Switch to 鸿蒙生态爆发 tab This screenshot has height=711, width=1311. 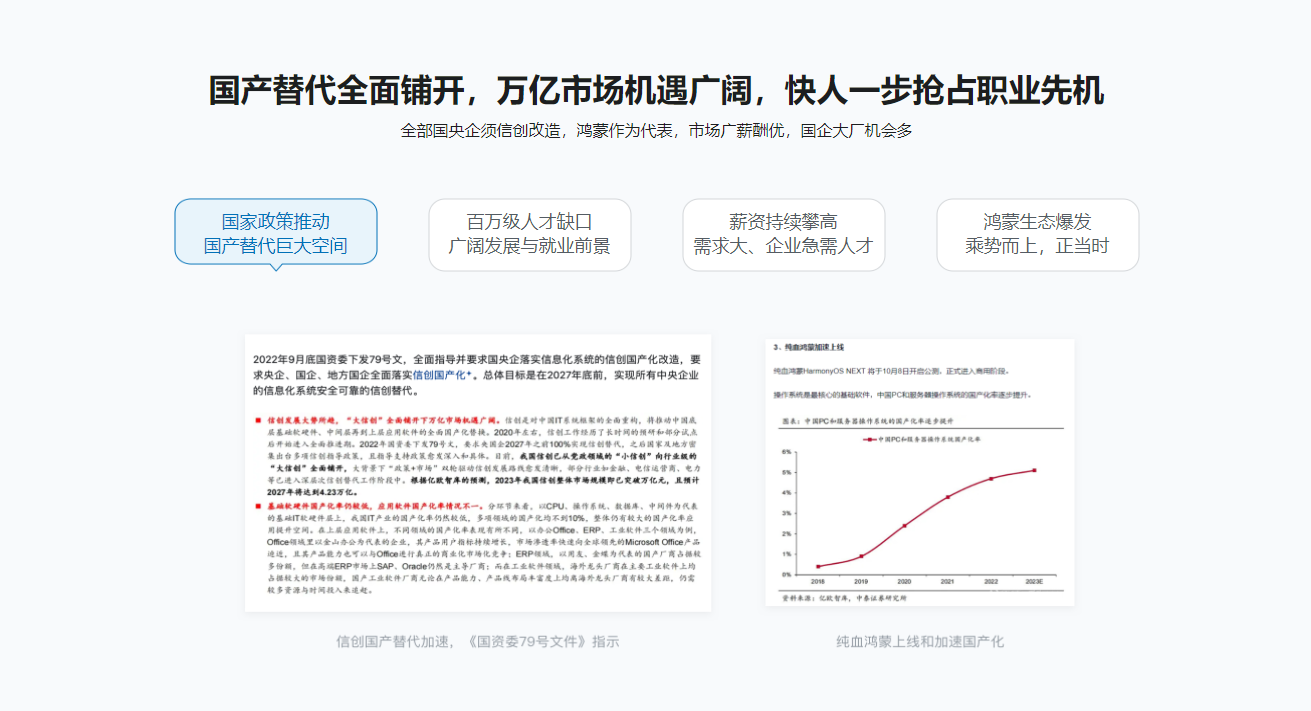tap(1037, 234)
